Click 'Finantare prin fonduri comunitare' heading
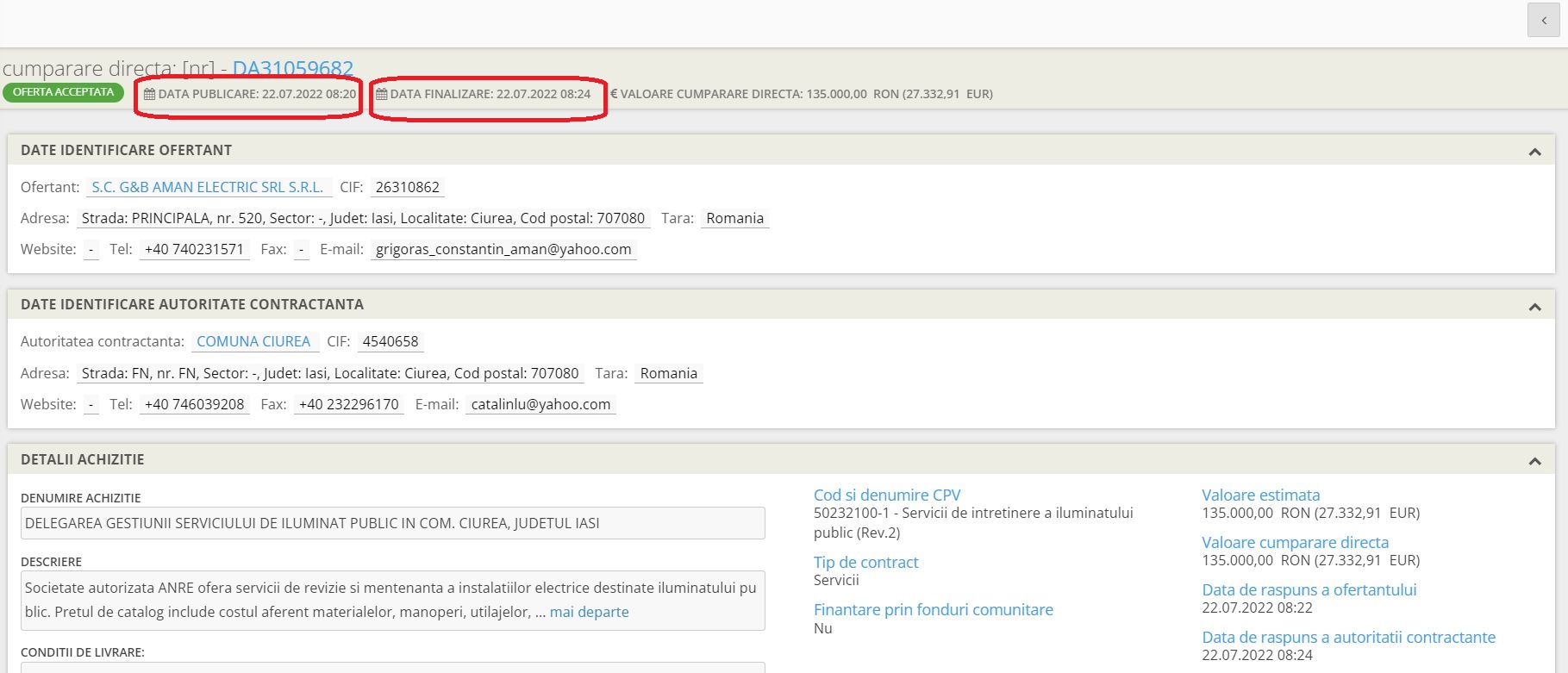This screenshot has height=673, width=1568. 934,609
